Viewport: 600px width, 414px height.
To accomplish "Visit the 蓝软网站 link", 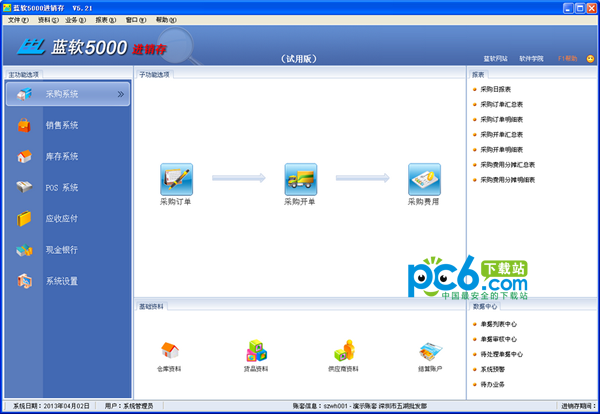I will pyautogui.click(x=496, y=59).
